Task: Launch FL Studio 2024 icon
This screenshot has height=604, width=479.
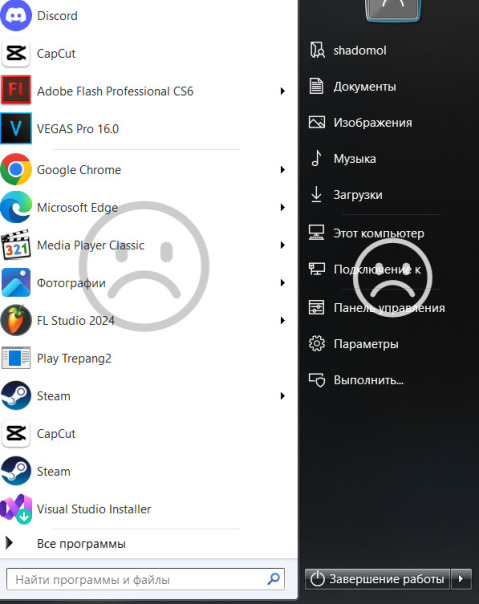Action: (x=16, y=320)
